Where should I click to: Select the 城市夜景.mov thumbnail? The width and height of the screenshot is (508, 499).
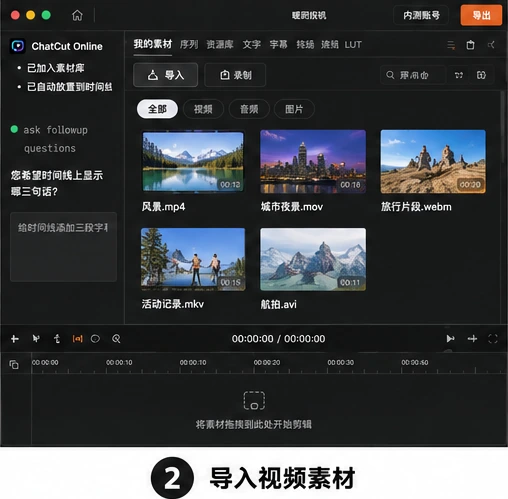pos(313,162)
